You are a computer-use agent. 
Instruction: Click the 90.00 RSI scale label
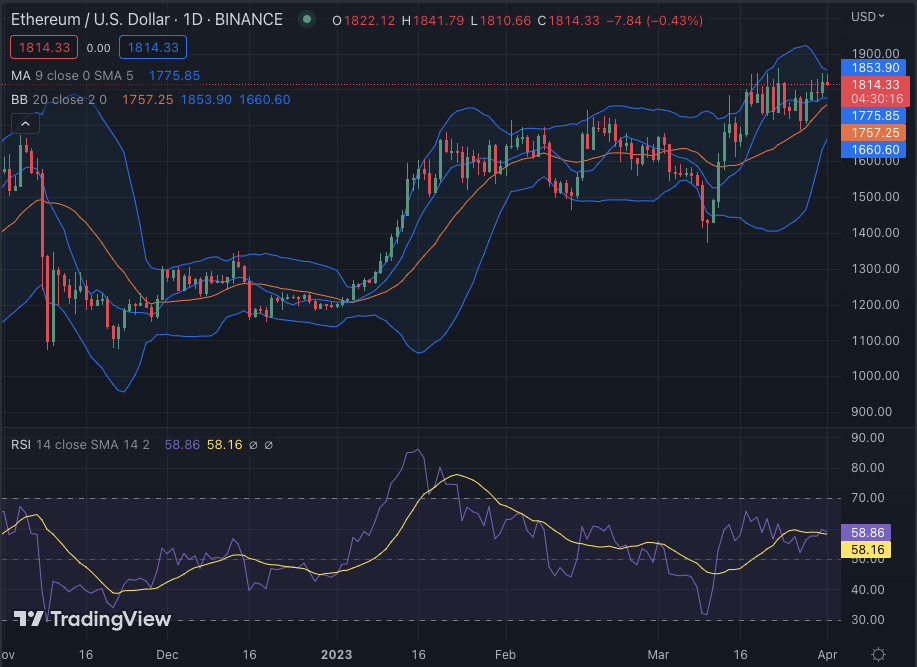pyautogui.click(x=867, y=438)
